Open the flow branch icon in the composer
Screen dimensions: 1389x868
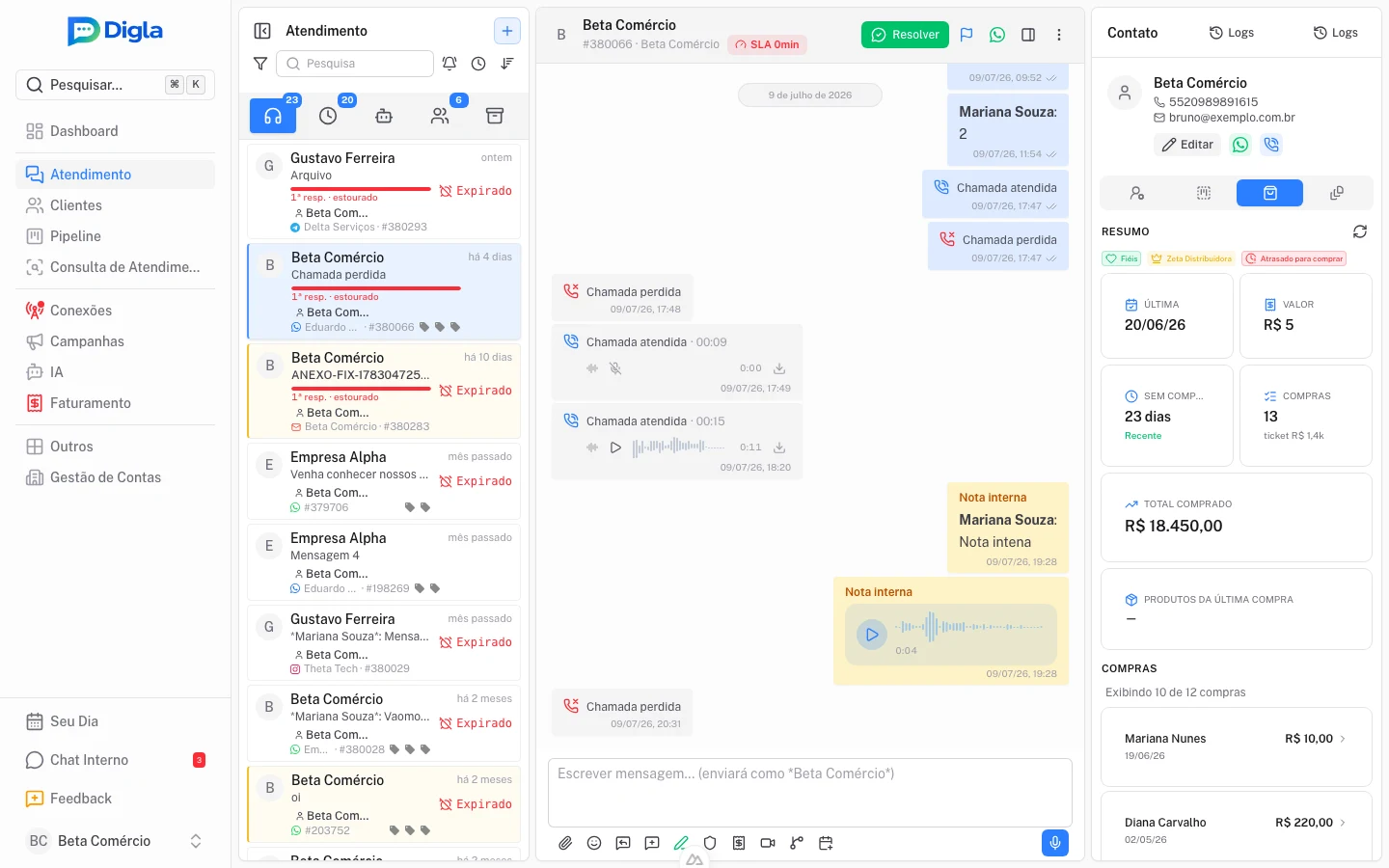[x=797, y=843]
